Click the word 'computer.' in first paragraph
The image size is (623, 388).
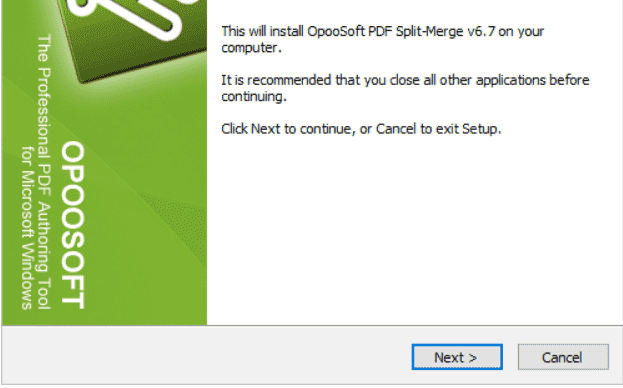pyautogui.click(x=252, y=48)
